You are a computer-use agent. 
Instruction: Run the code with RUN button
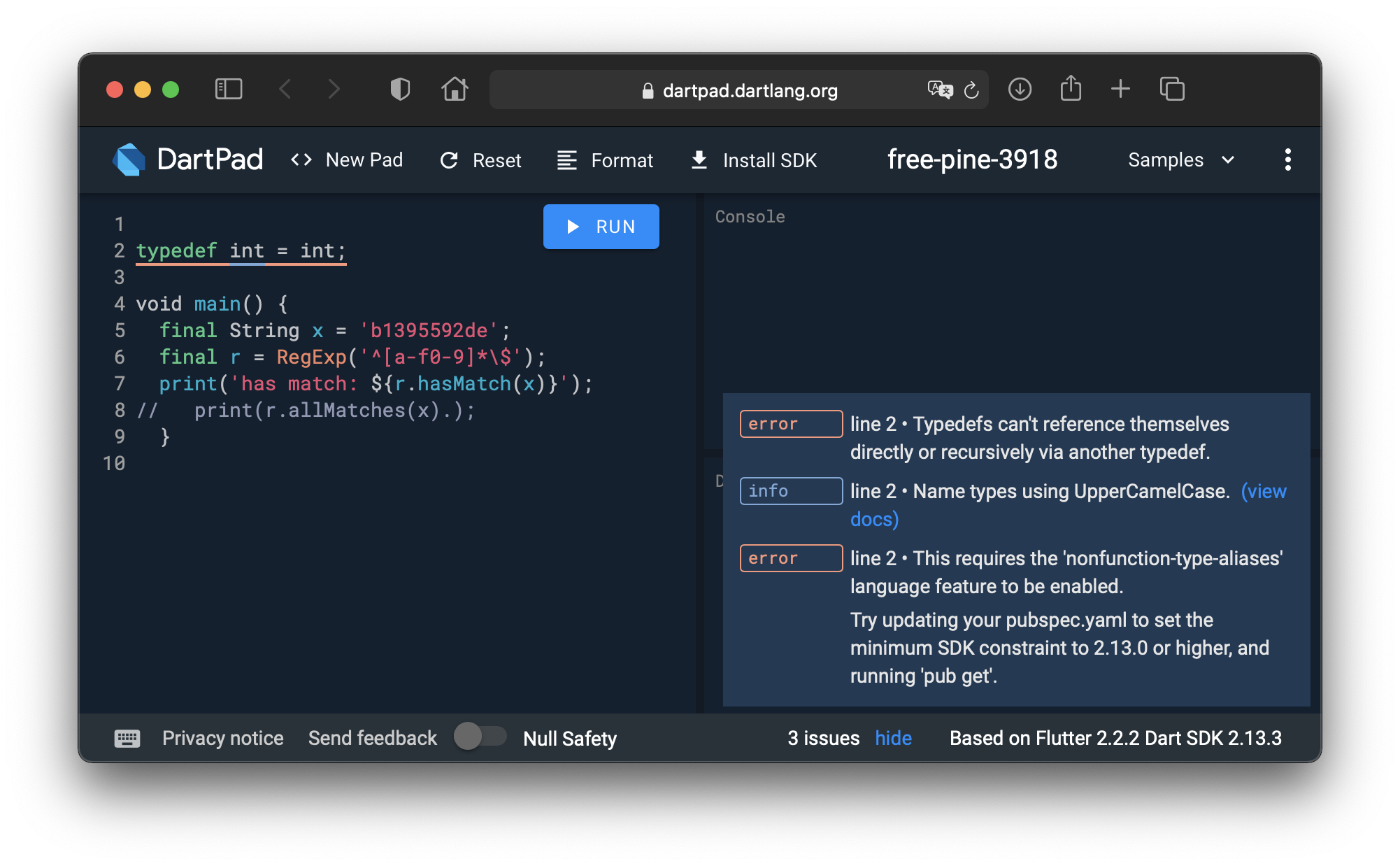[x=601, y=227]
